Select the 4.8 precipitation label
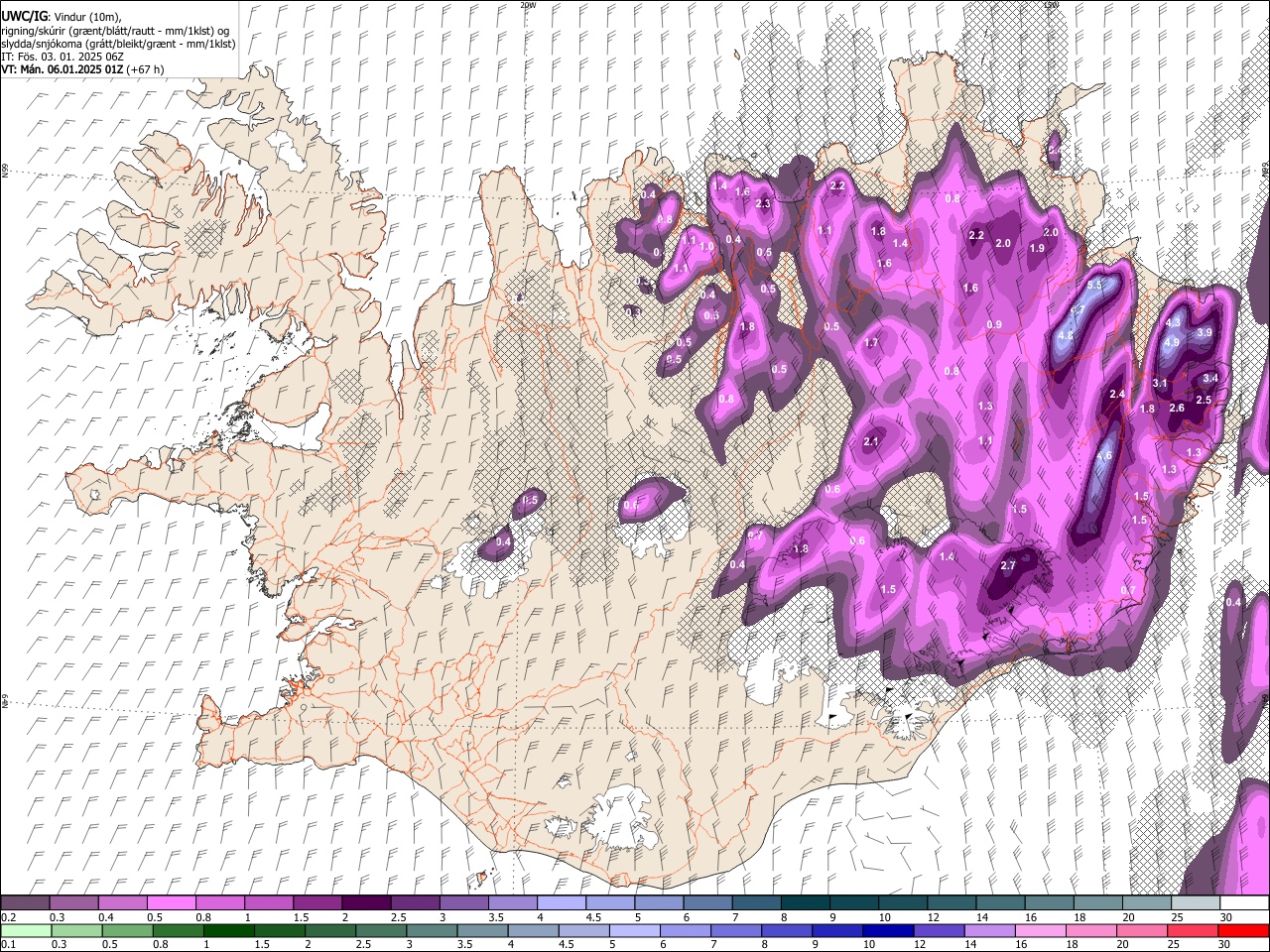The width and height of the screenshot is (1270, 952). pyautogui.click(x=1067, y=335)
